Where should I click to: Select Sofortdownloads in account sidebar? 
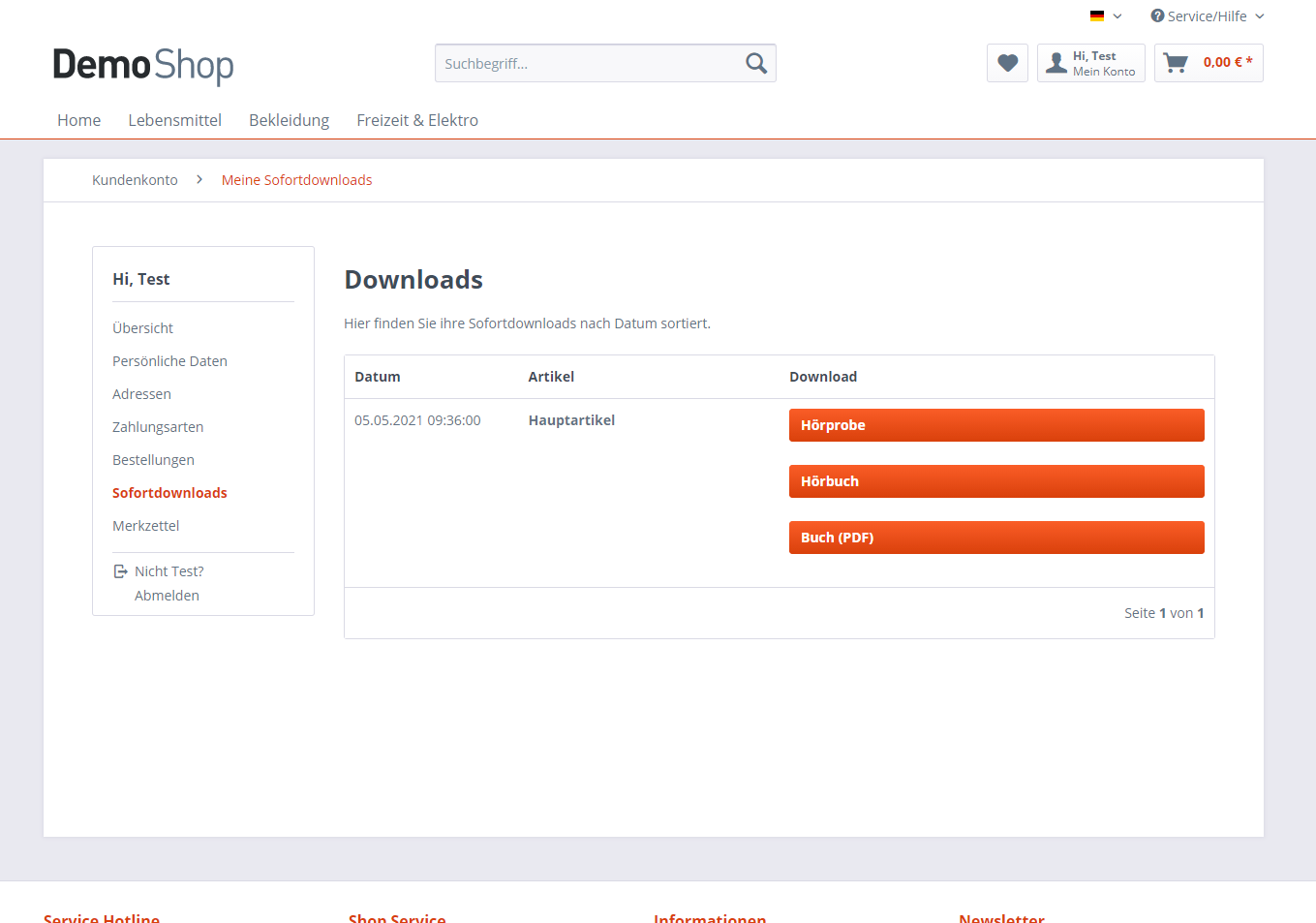(x=169, y=493)
